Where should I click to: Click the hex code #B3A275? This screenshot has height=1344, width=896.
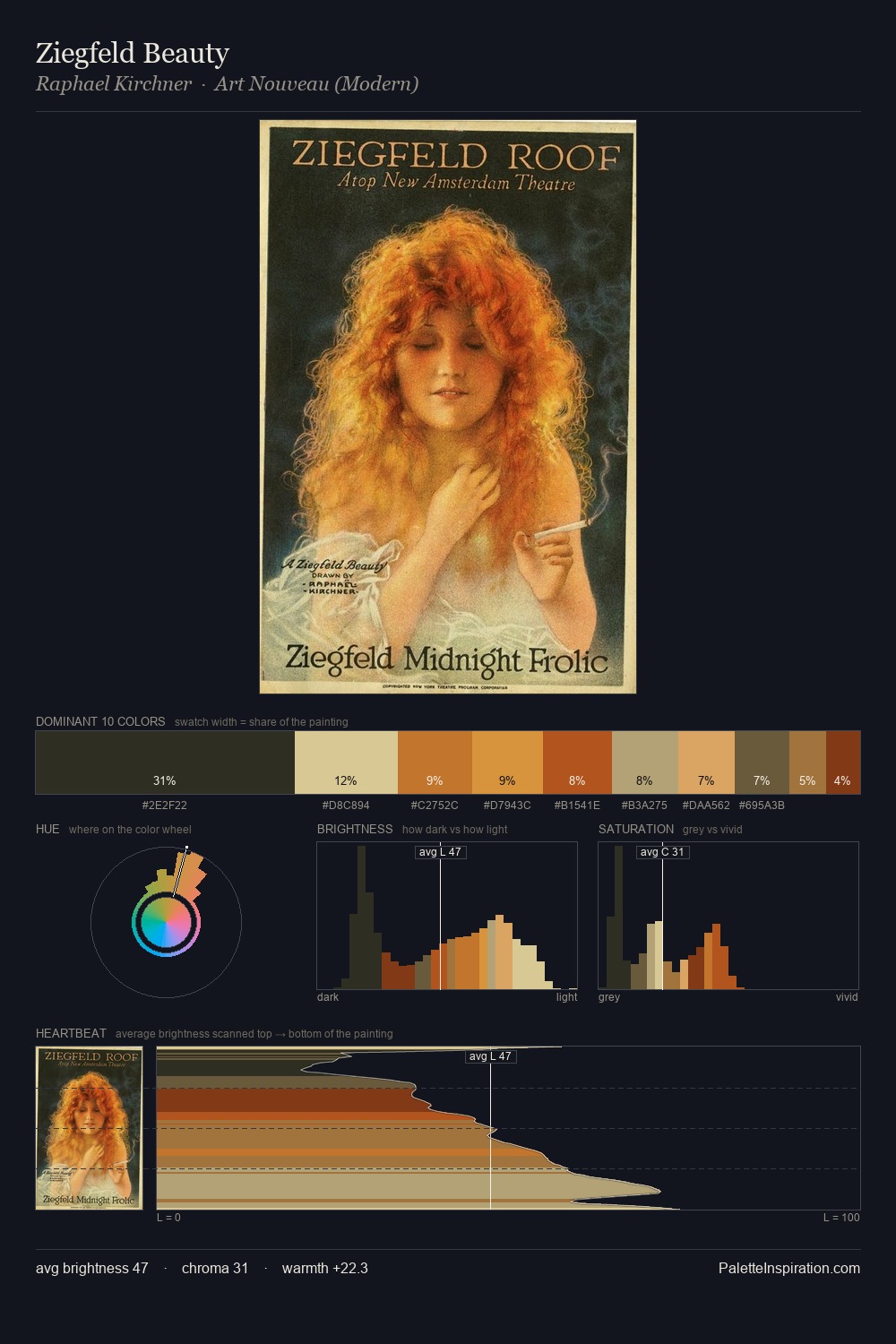tap(645, 806)
